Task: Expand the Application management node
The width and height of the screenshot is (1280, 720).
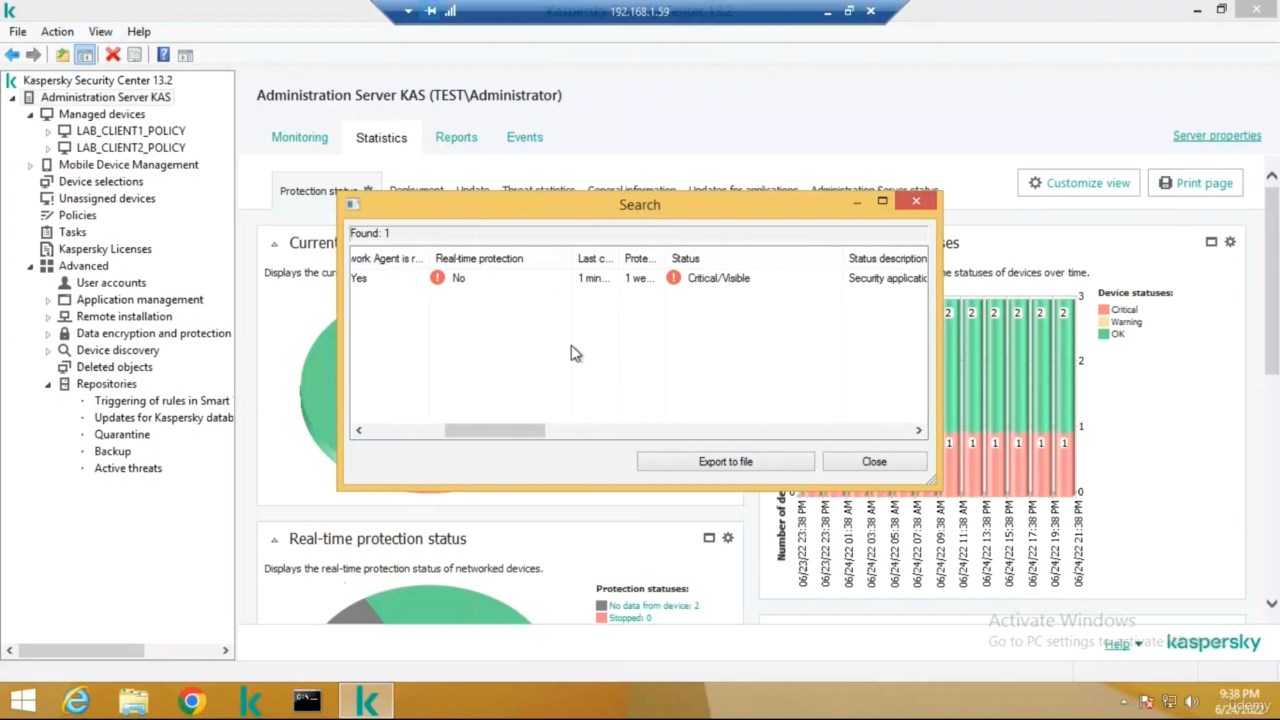Action: pos(48,300)
